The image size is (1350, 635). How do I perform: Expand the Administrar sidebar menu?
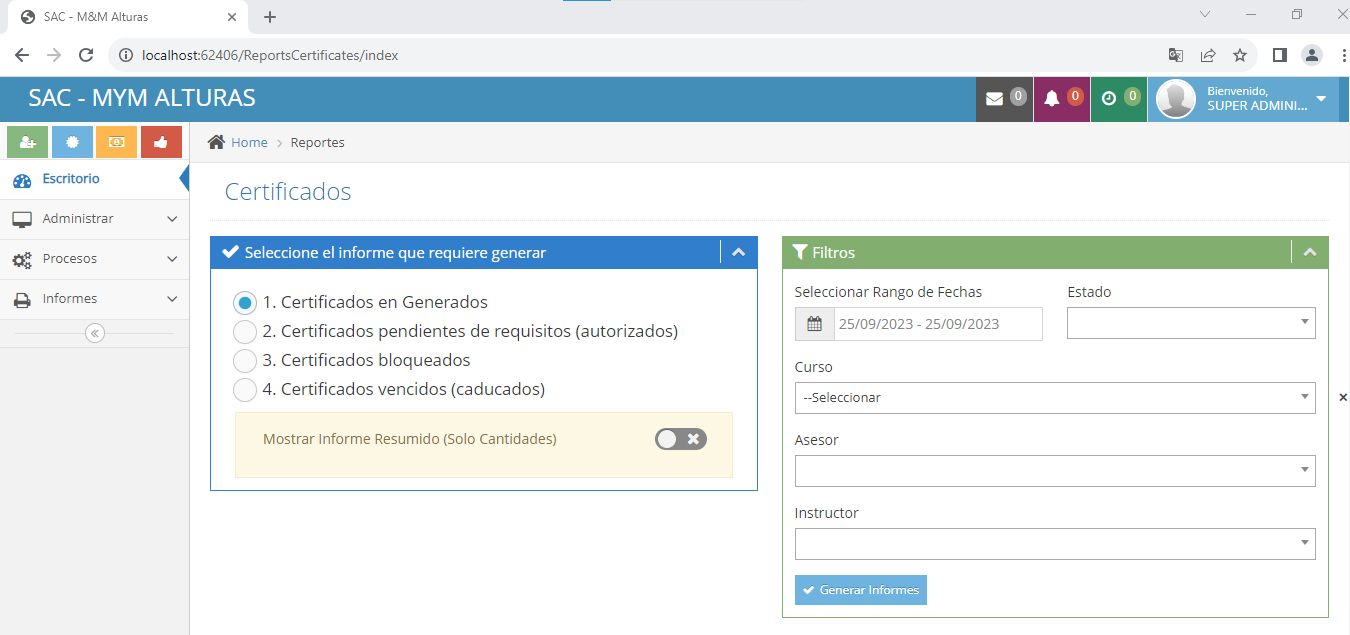(94, 219)
